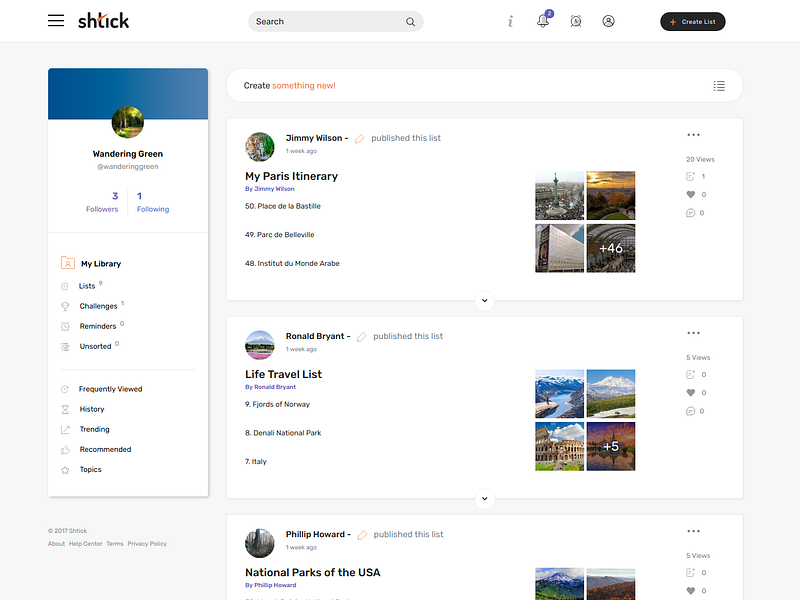This screenshot has width=800, height=600.
Task: Click save-to-list icon on National Parks list
Action: point(690,572)
